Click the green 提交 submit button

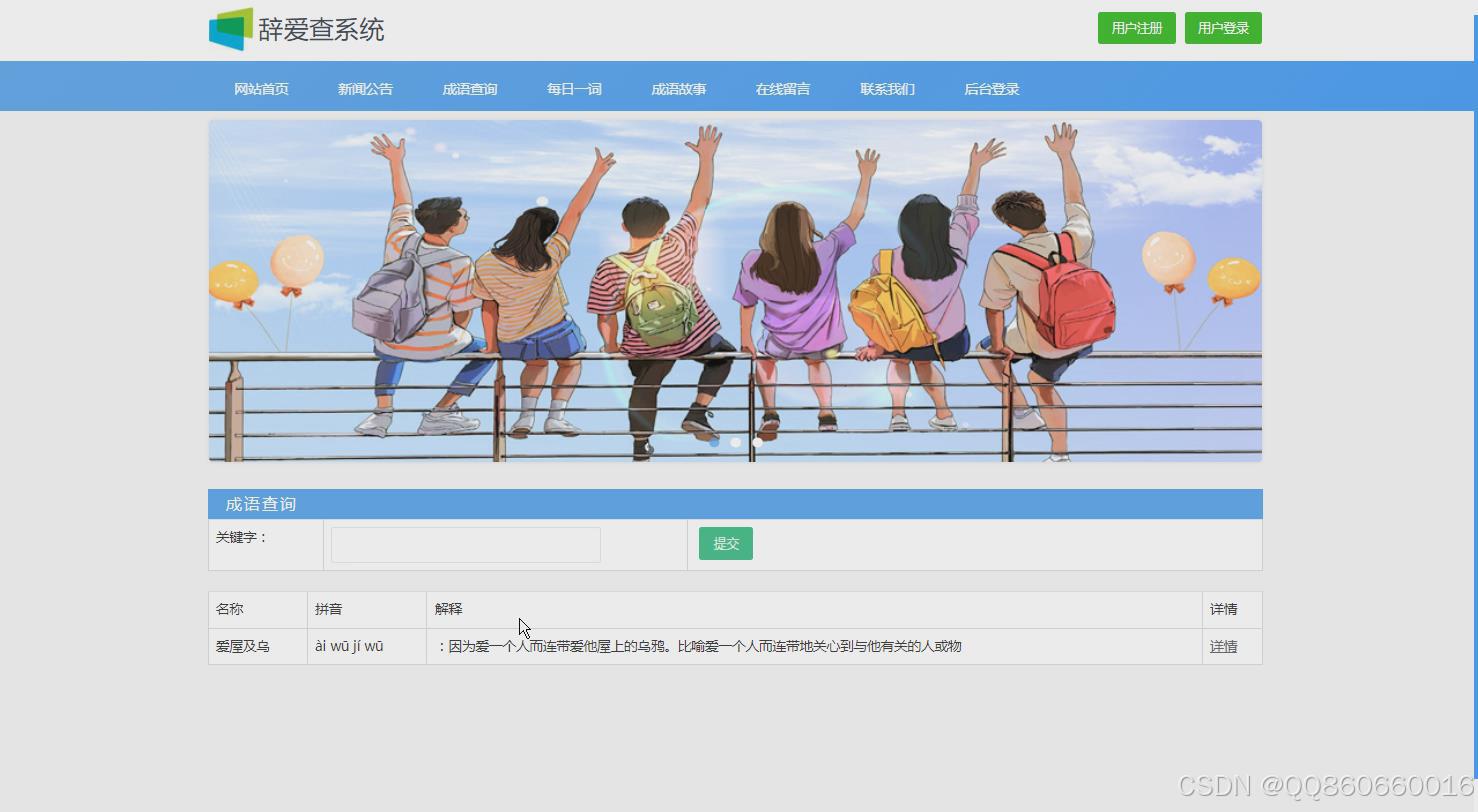pyautogui.click(x=725, y=543)
